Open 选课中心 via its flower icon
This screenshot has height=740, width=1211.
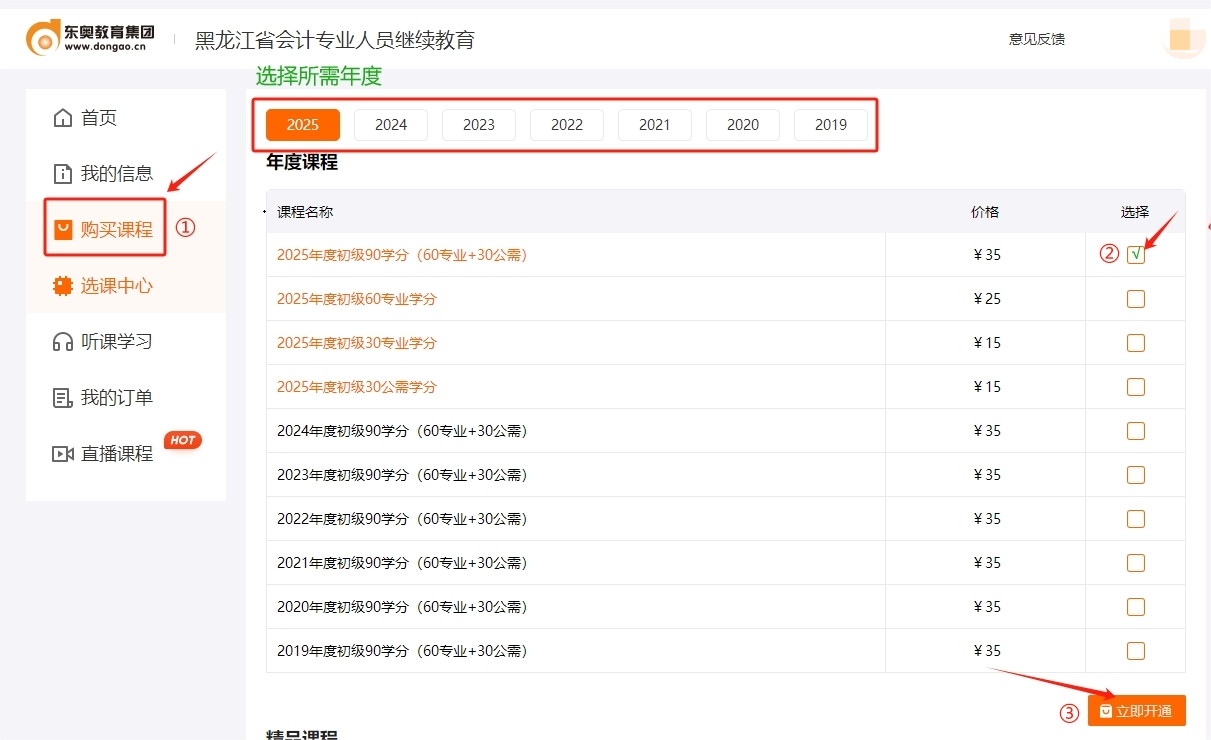(62, 285)
